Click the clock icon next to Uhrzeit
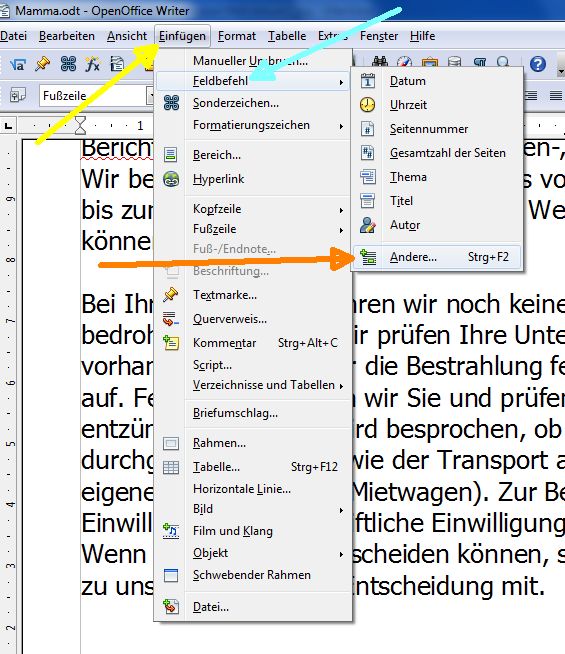Image resolution: width=565 pixels, height=654 pixels. point(367,105)
